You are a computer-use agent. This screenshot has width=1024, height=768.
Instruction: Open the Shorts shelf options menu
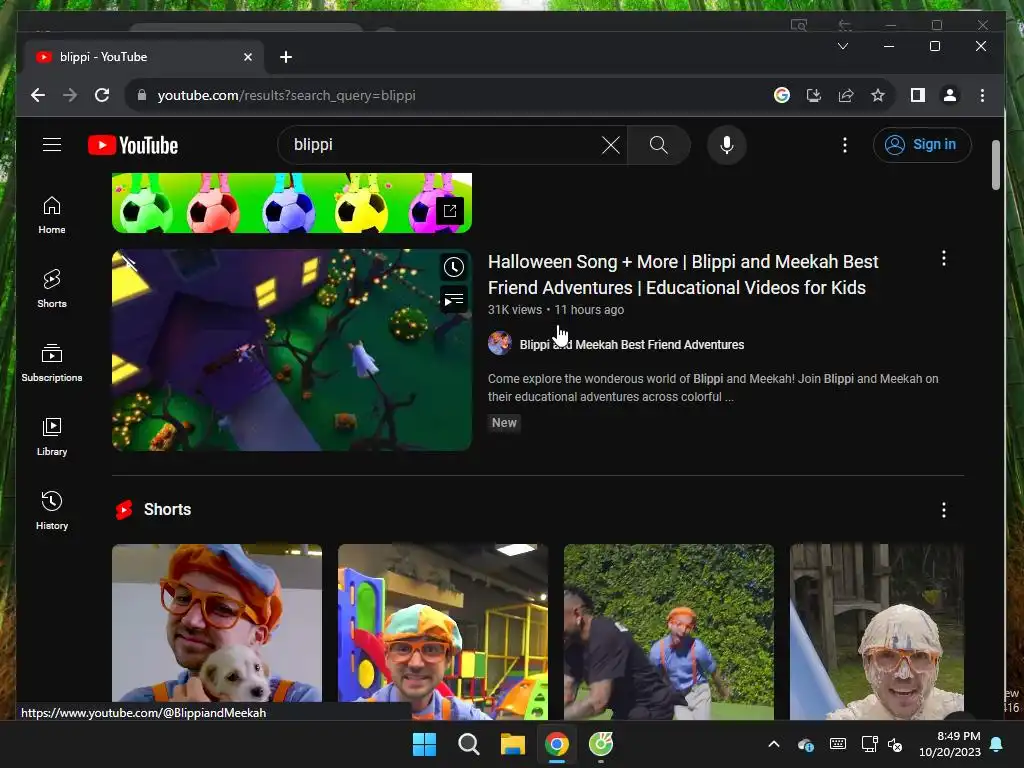tap(944, 510)
